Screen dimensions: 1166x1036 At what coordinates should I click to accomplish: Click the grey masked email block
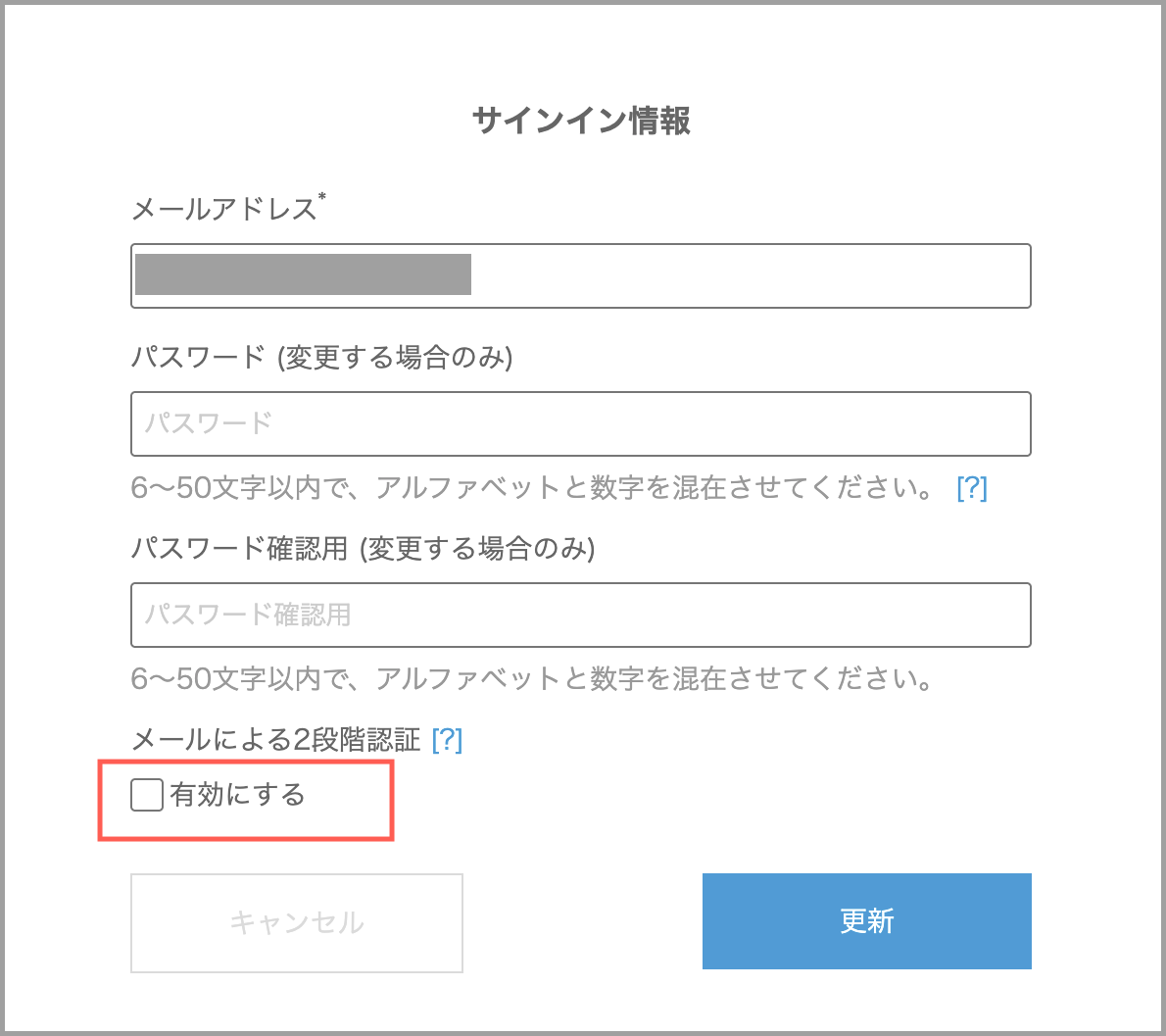(303, 274)
